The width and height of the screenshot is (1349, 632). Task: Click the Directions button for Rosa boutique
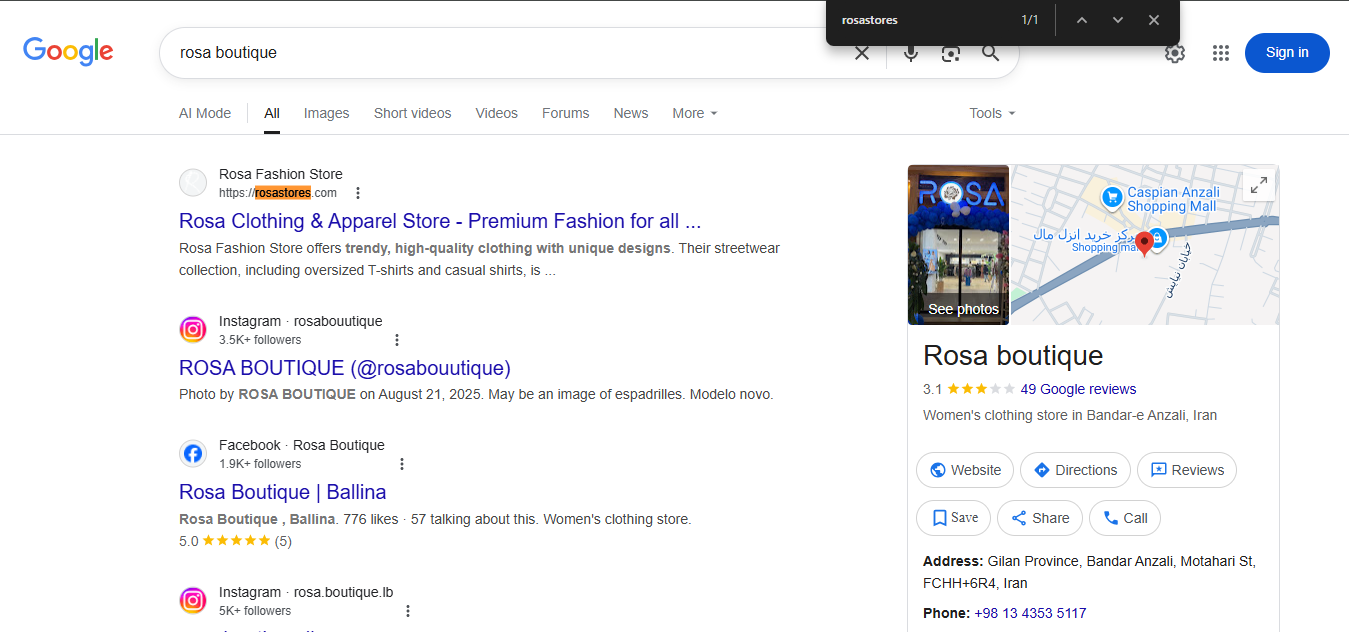1076,470
